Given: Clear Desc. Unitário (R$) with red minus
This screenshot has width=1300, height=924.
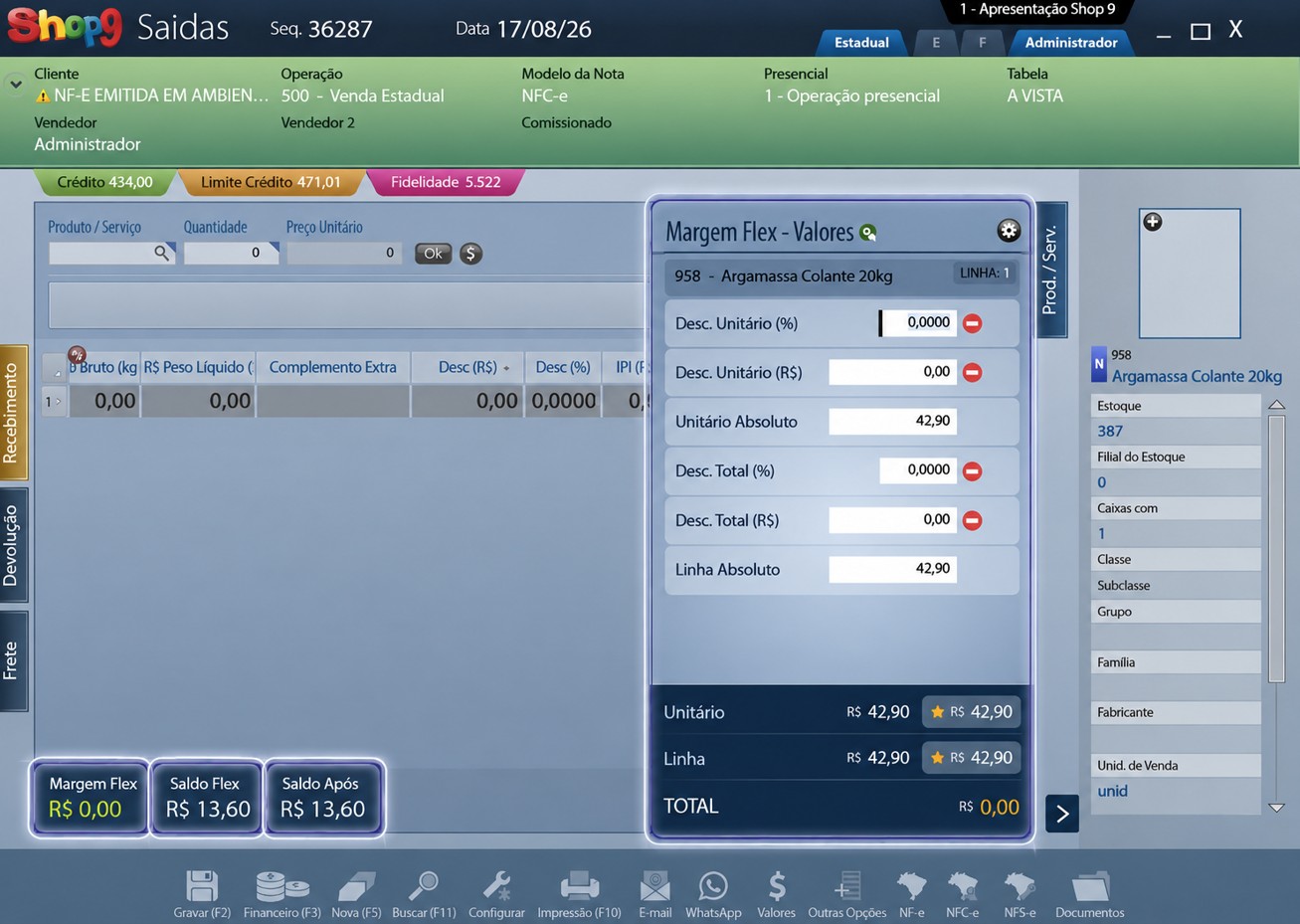Looking at the screenshot, I should tap(973, 372).
